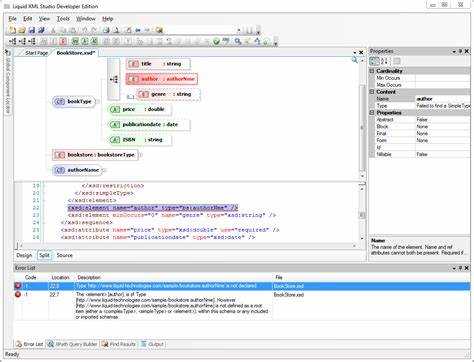474x362 pixels.
Task: Open the Find Results tab
Action: [x=119, y=344]
